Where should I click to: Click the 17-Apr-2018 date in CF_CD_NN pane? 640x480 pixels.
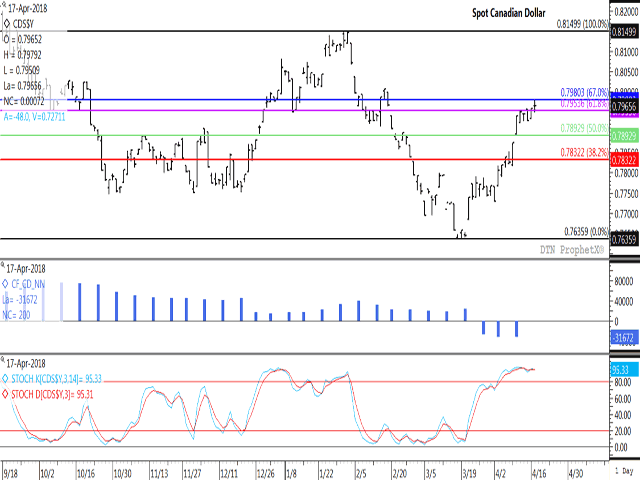26,269
